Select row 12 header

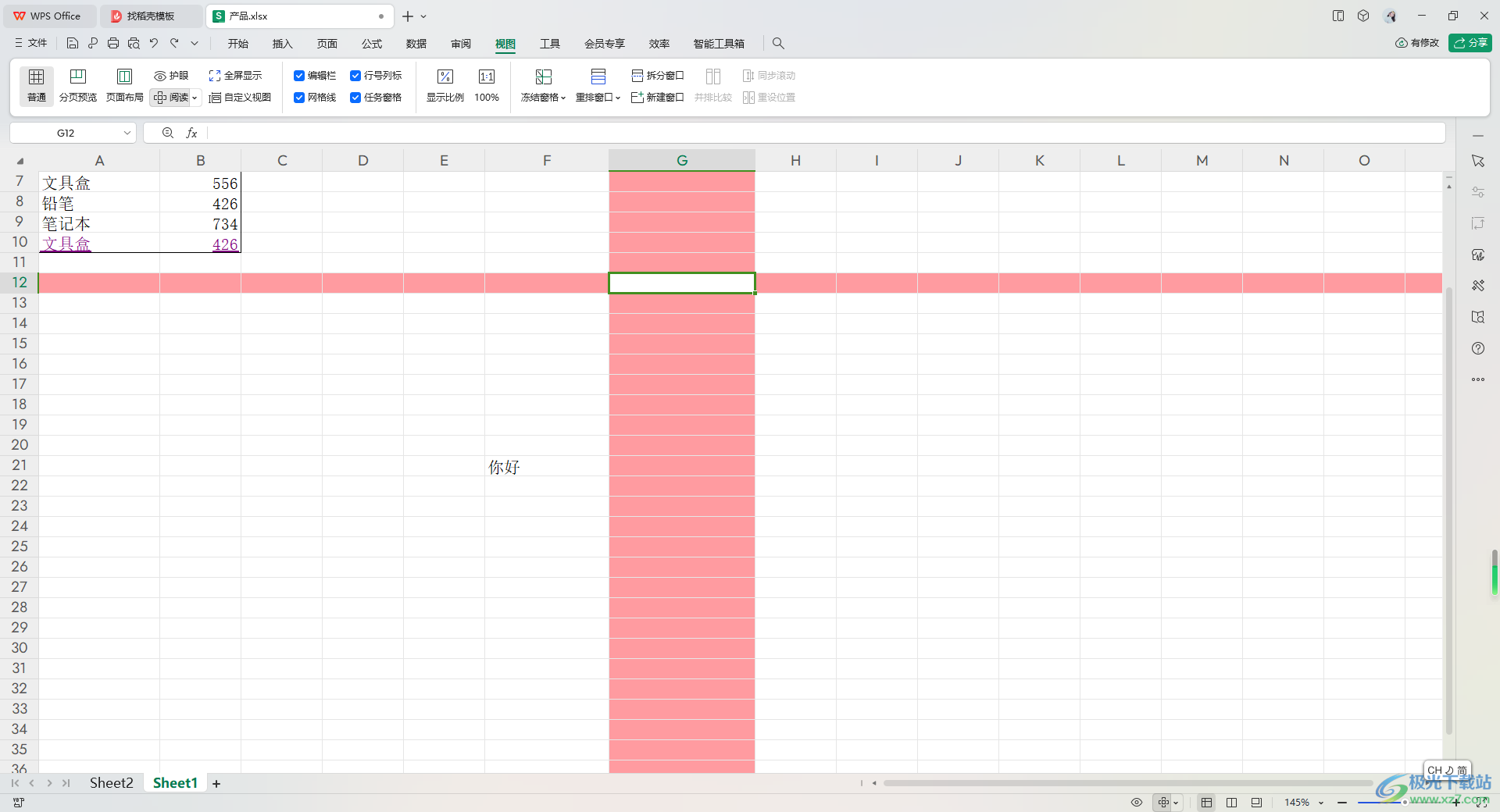[x=20, y=283]
